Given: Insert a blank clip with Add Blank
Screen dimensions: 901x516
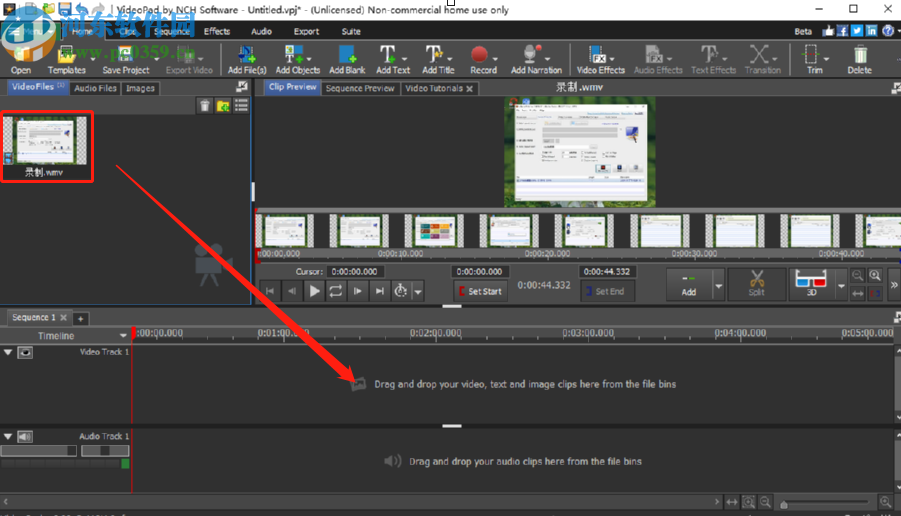Looking at the screenshot, I should [x=347, y=60].
